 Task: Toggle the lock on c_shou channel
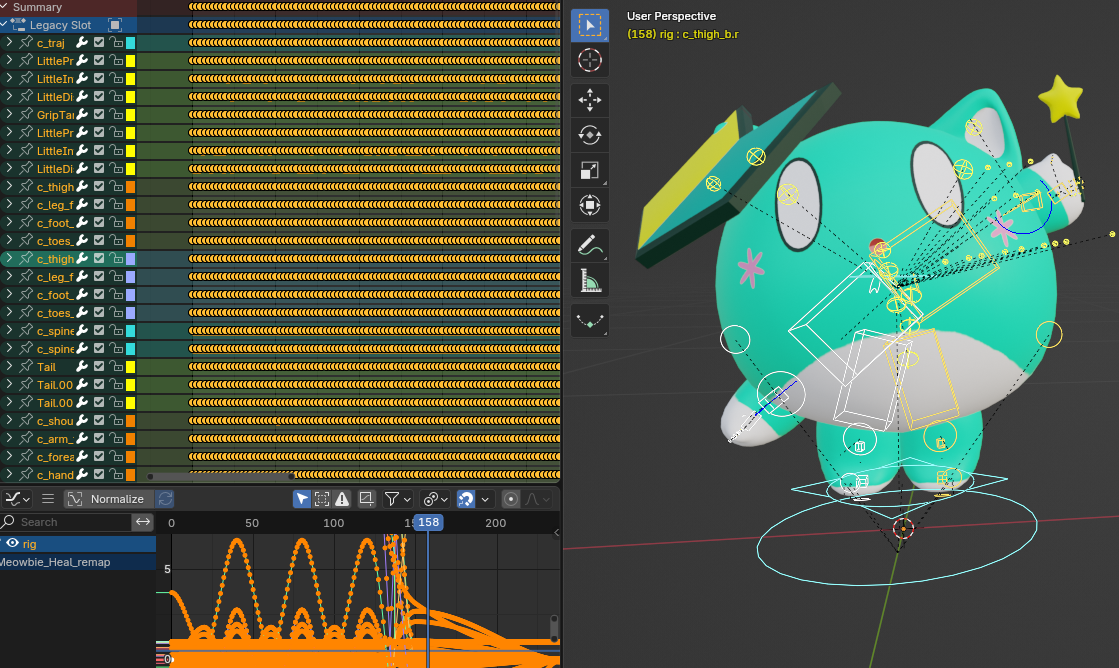[x=116, y=420]
